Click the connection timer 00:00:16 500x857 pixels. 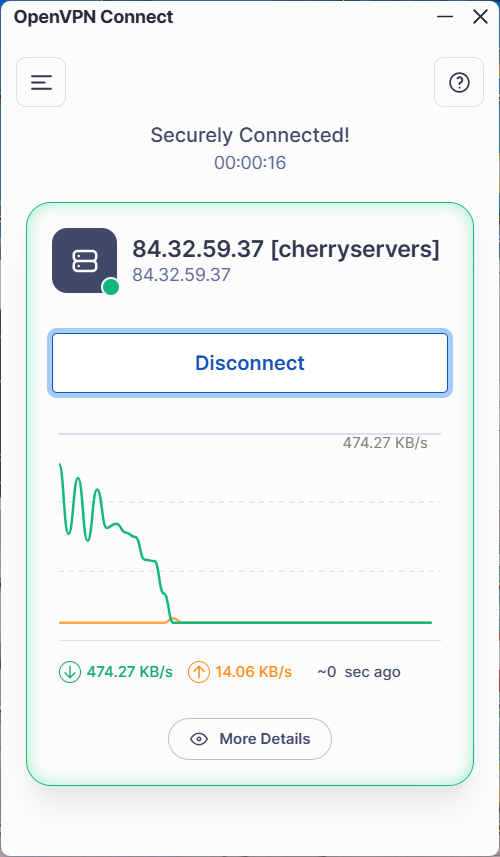pos(250,163)
